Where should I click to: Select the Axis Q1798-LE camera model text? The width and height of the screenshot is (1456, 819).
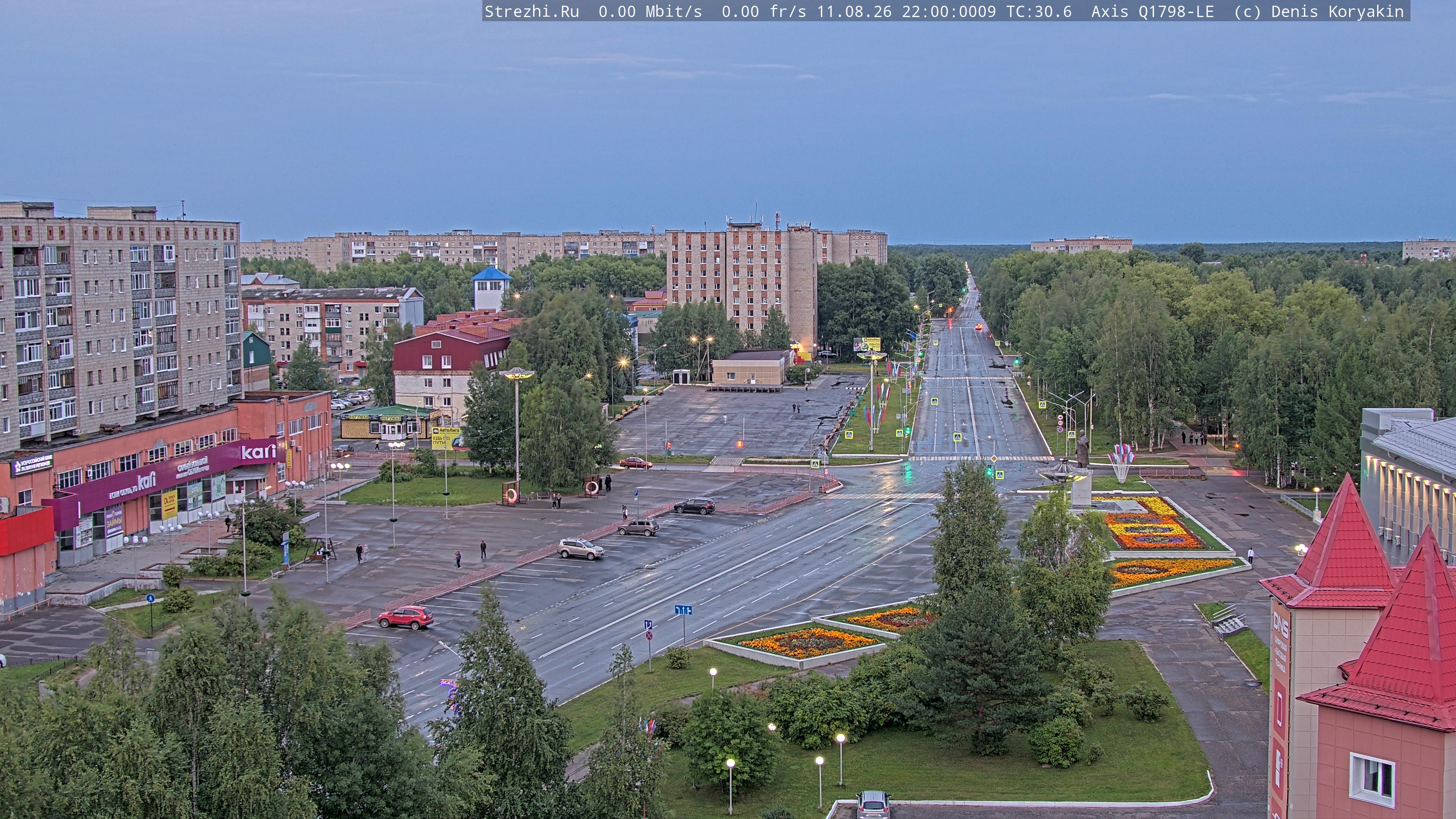(1153, 12)
